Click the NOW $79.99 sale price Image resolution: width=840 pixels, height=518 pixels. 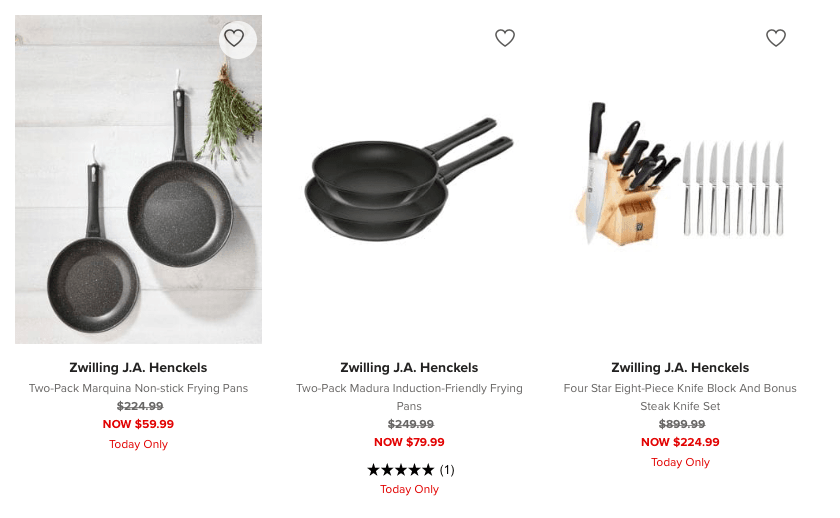pyautogui.click(x=409, y=442)
